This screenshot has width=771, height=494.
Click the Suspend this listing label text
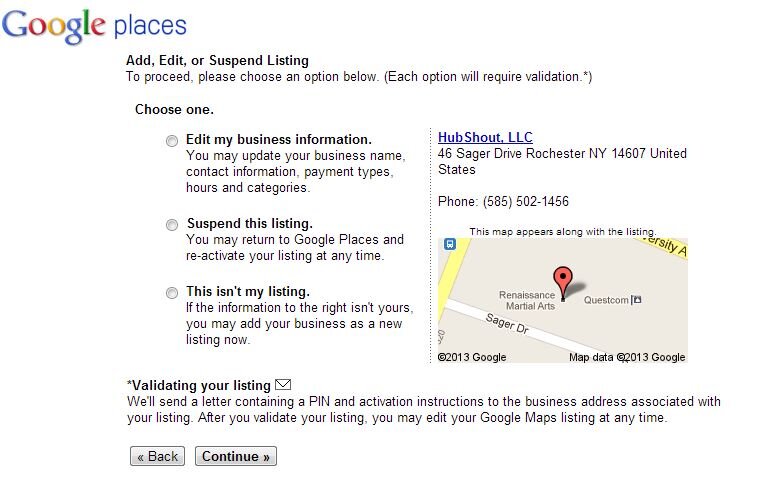pos(250,224)
